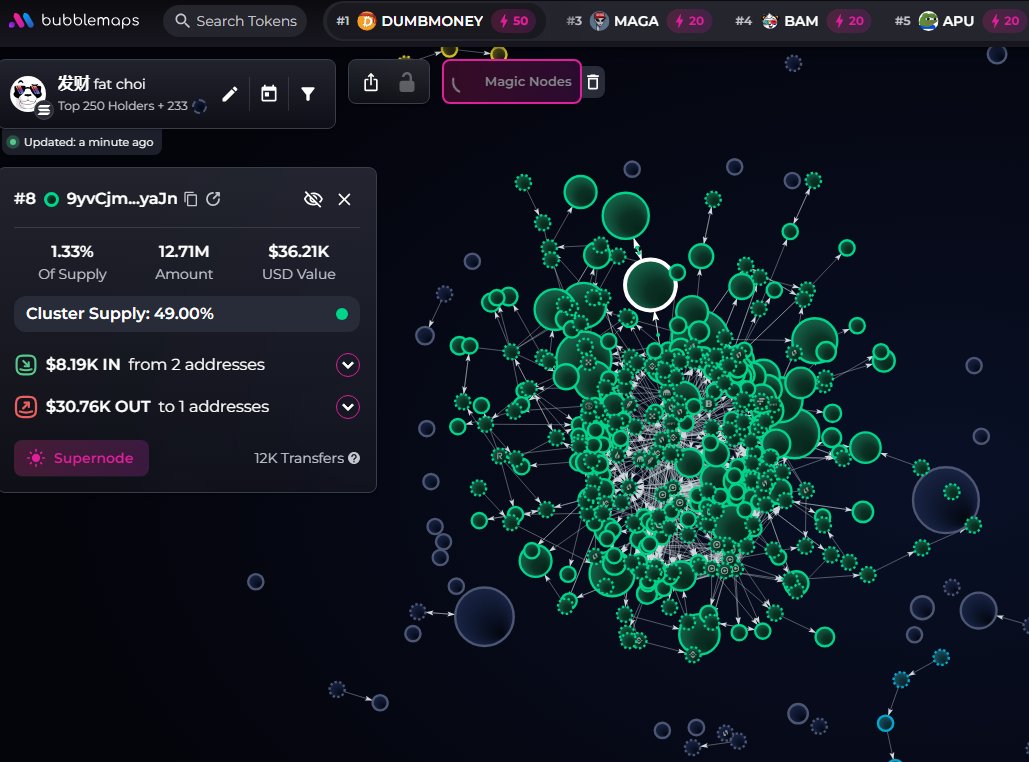This screenshot has height=762, width=1029.
Task: Click the 1.33% Of Supply value
Action: [x=72, y=251]
